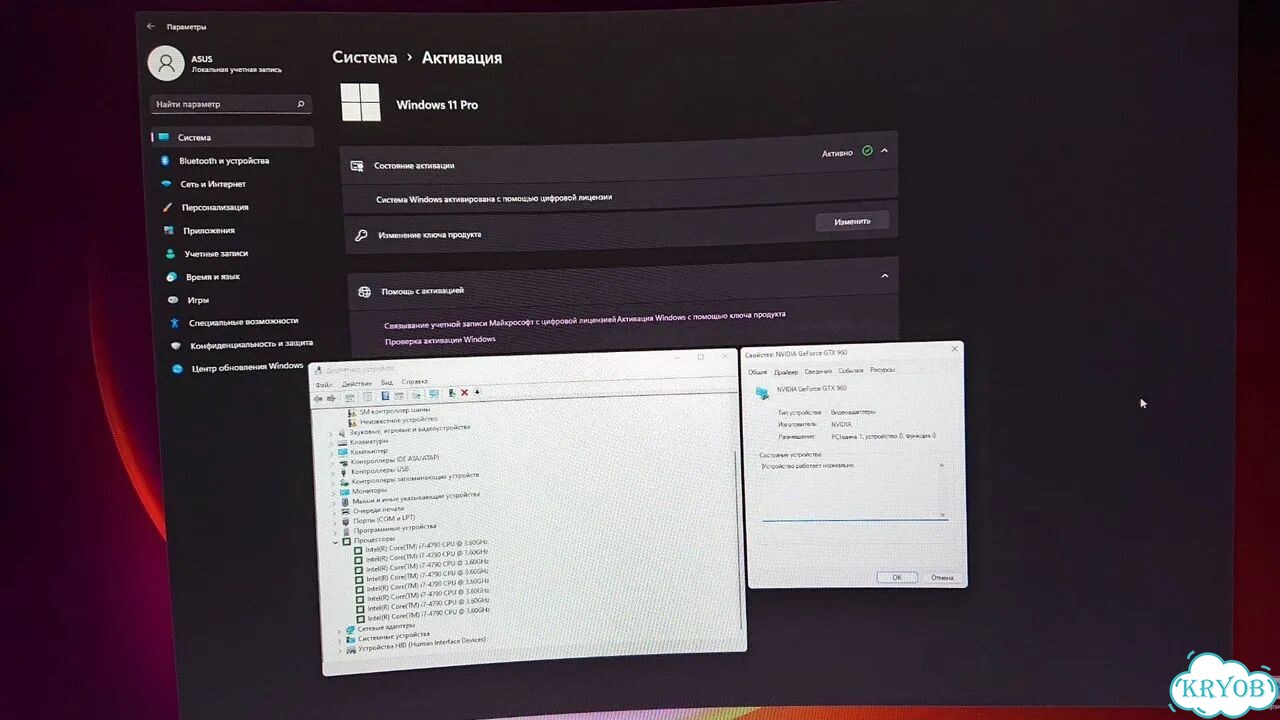Collapse the Процессоры tree node arrow
The height and width of the screenshot is (720, 1280).
337,541
